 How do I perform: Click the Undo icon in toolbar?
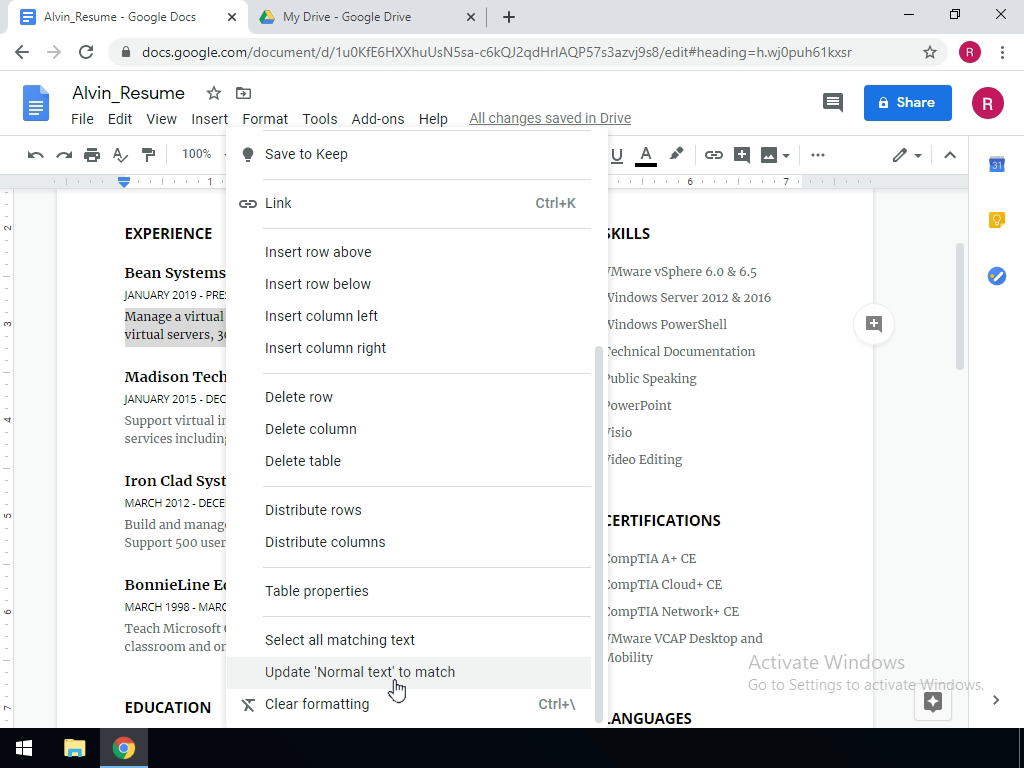[35, 155]
